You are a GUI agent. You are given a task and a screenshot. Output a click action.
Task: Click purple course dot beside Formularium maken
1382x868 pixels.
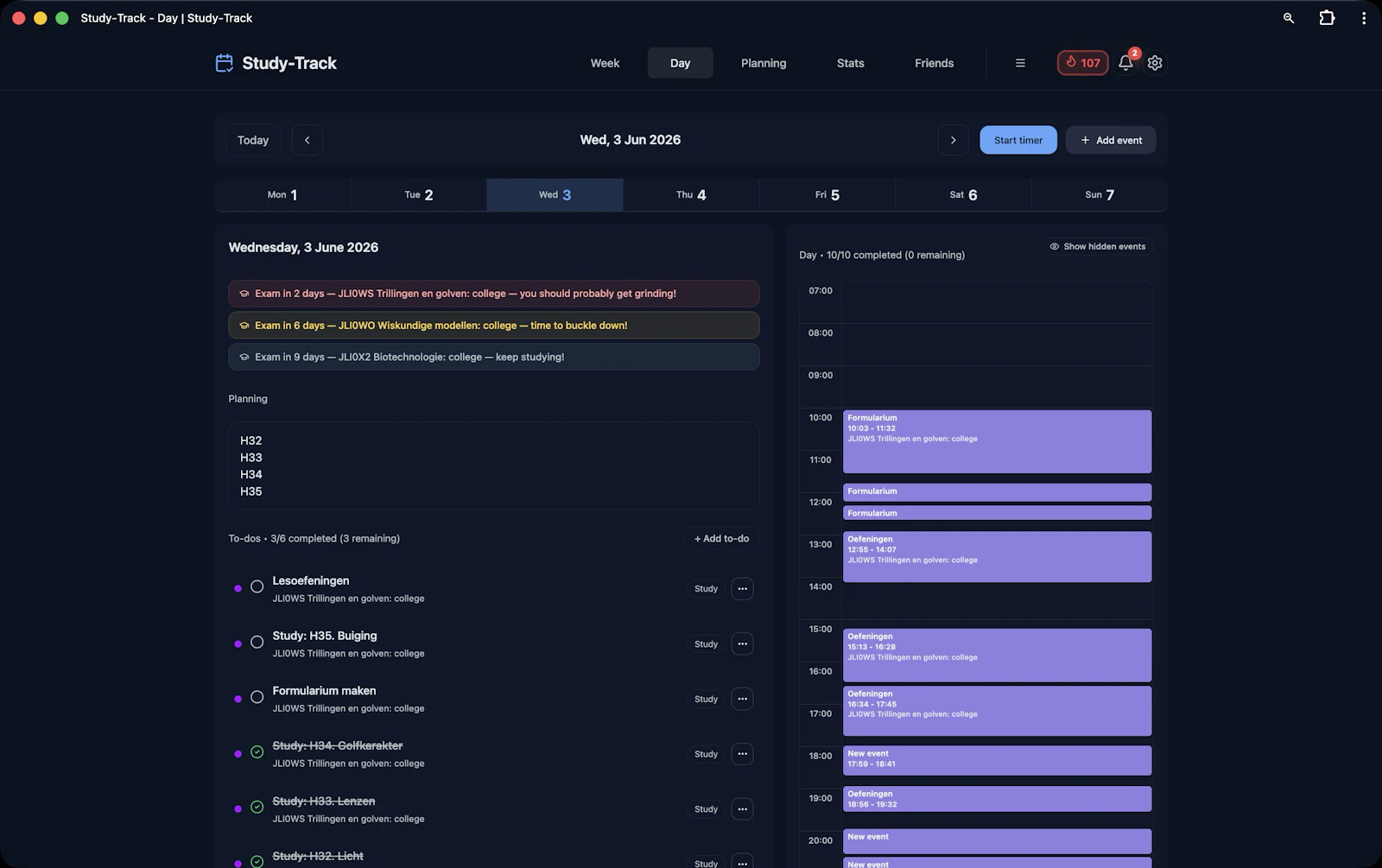pyautogui.click(x=238, y=699)
